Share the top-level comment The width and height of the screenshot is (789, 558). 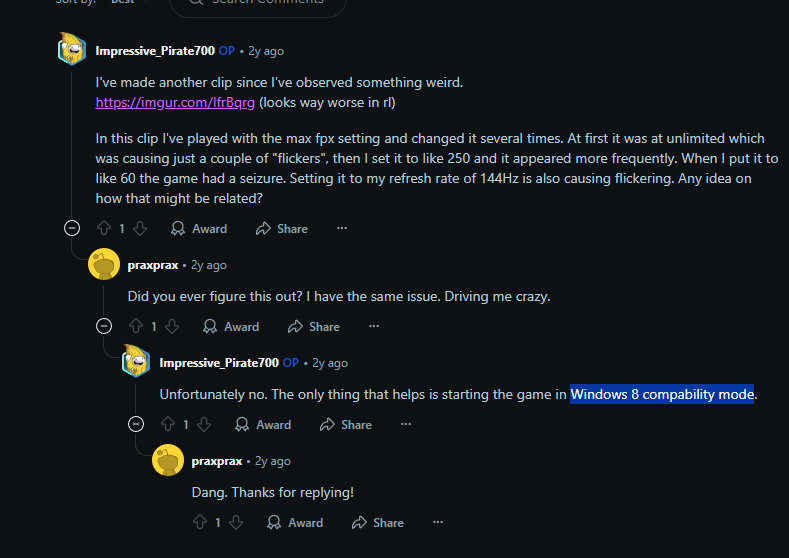coord(281,228)
